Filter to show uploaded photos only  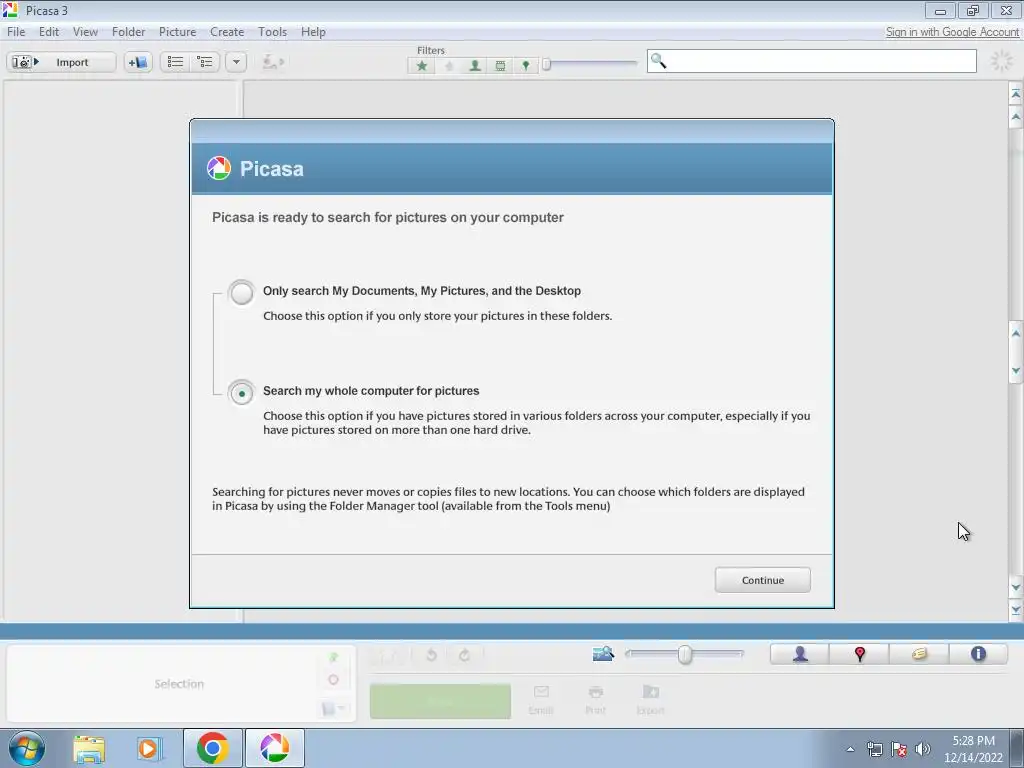(449, 65)
